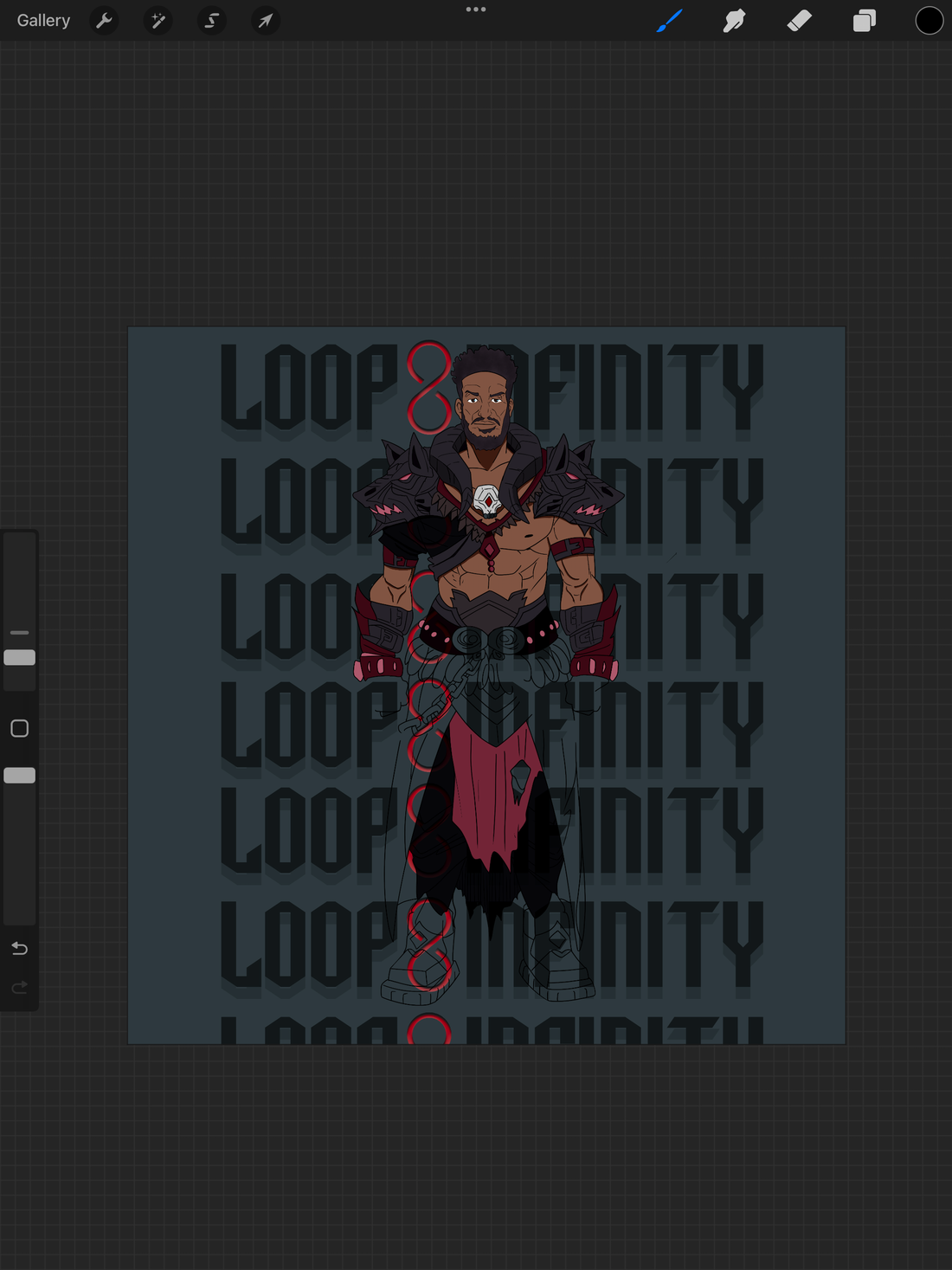Open the black active color swatch
952x1270 pixels.
pos(929,21)
